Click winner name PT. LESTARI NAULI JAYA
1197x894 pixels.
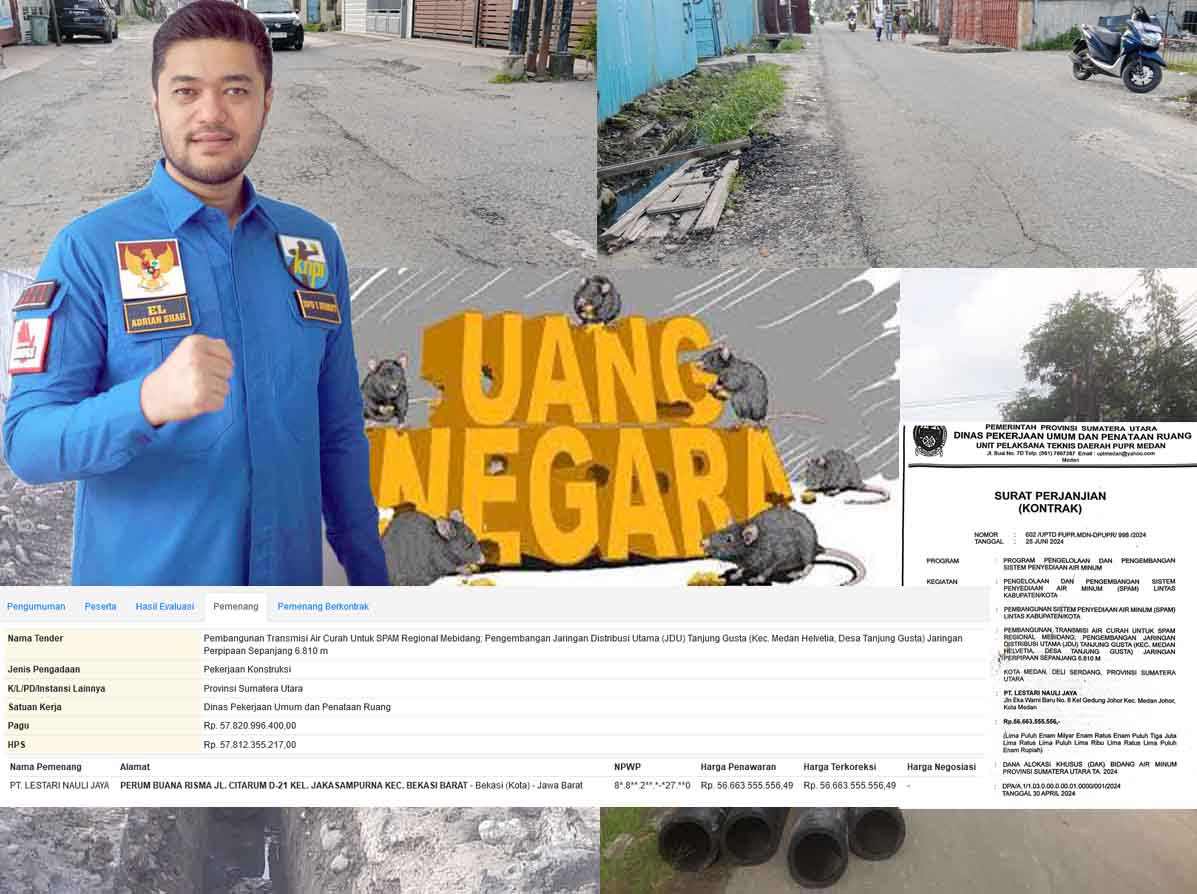(59, 785)
